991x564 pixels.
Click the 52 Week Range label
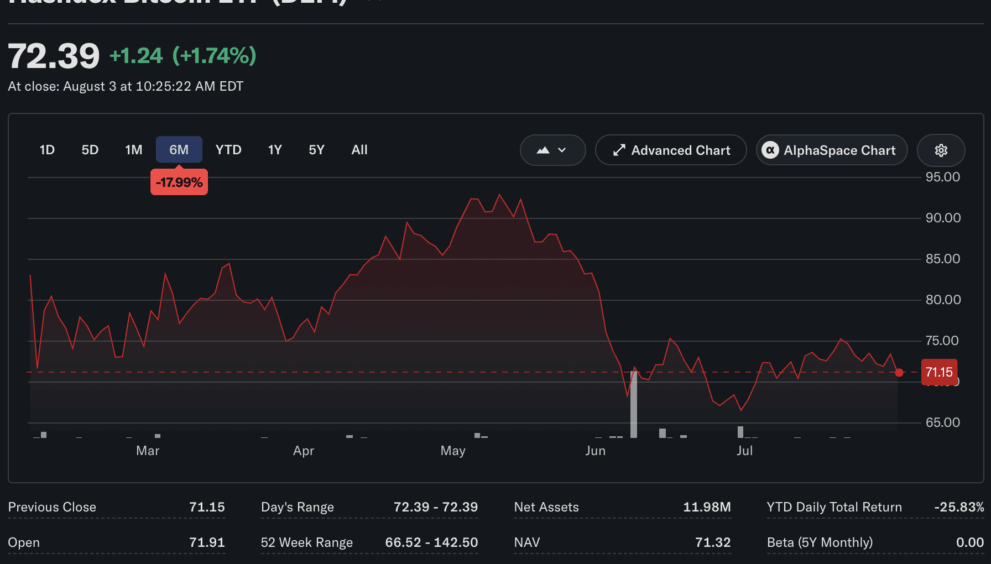click(x=307, y=543)
